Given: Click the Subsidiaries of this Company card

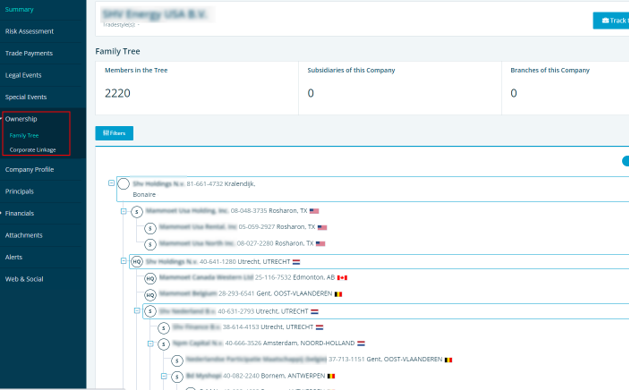Looking at the screenshot, I should (x=400, y=88).
